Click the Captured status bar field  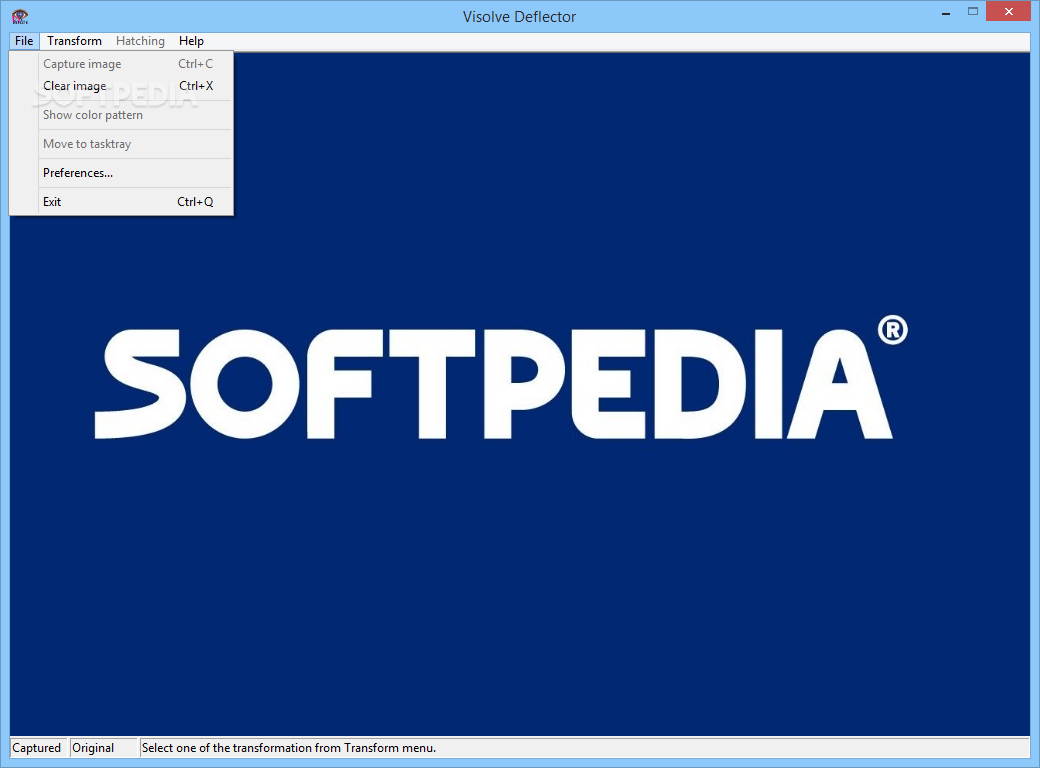click(38, 747)
